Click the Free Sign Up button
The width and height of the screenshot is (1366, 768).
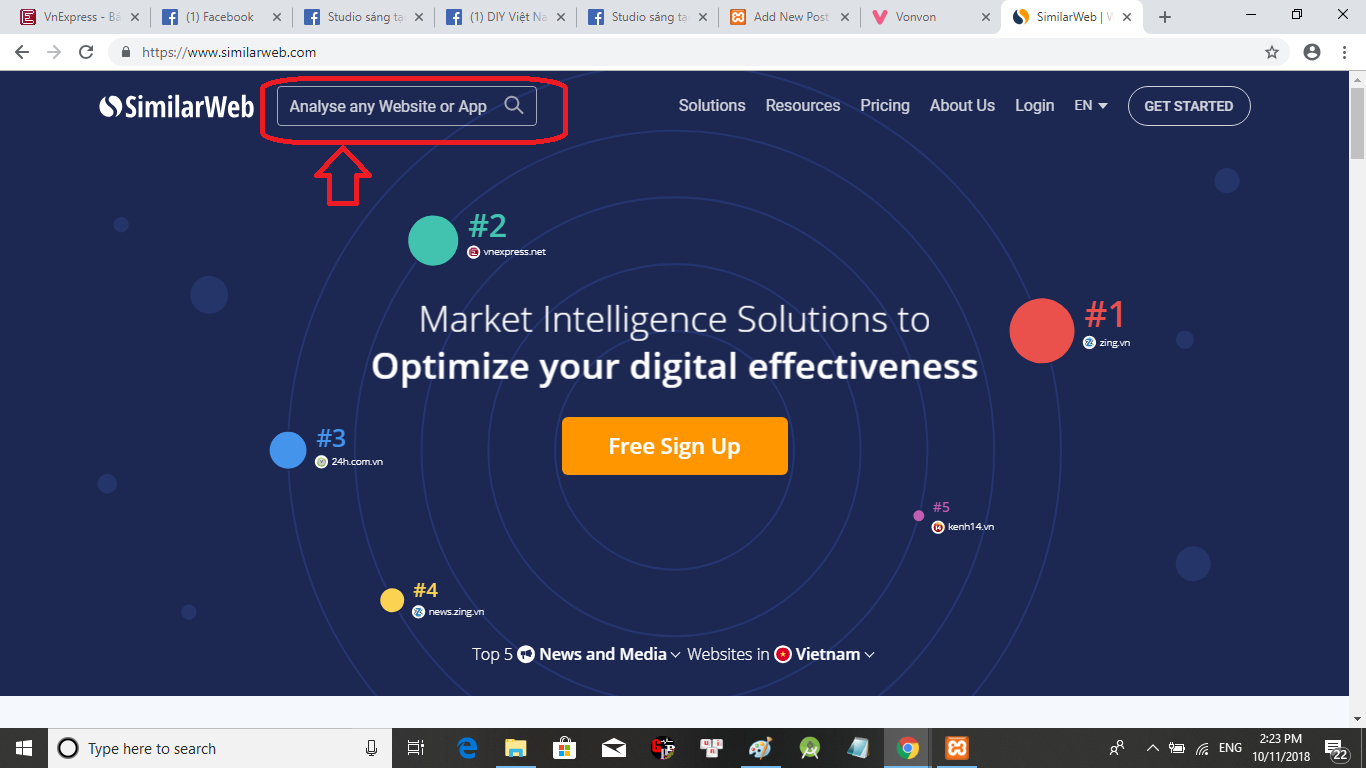coord(675,446)
